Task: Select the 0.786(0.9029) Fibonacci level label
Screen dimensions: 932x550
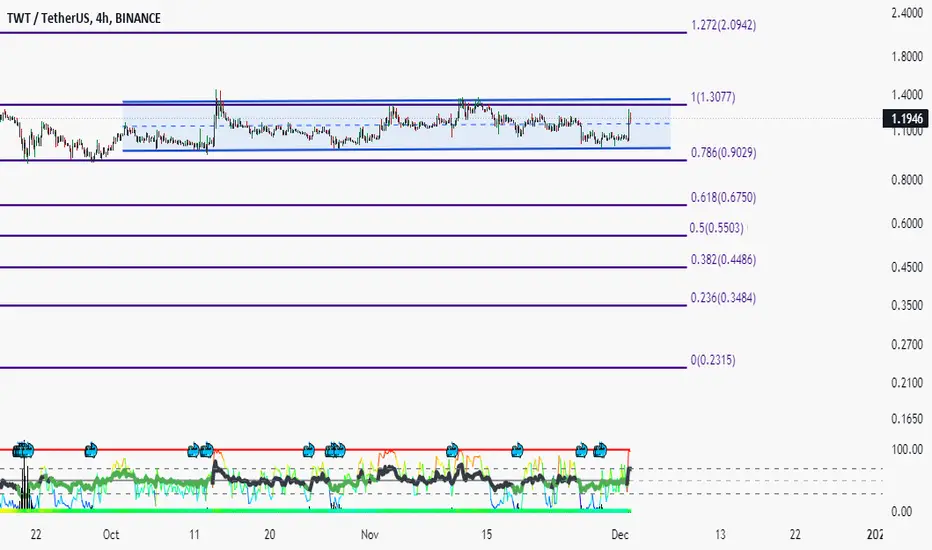Action: pyautogui.click(x=723, y=153)
